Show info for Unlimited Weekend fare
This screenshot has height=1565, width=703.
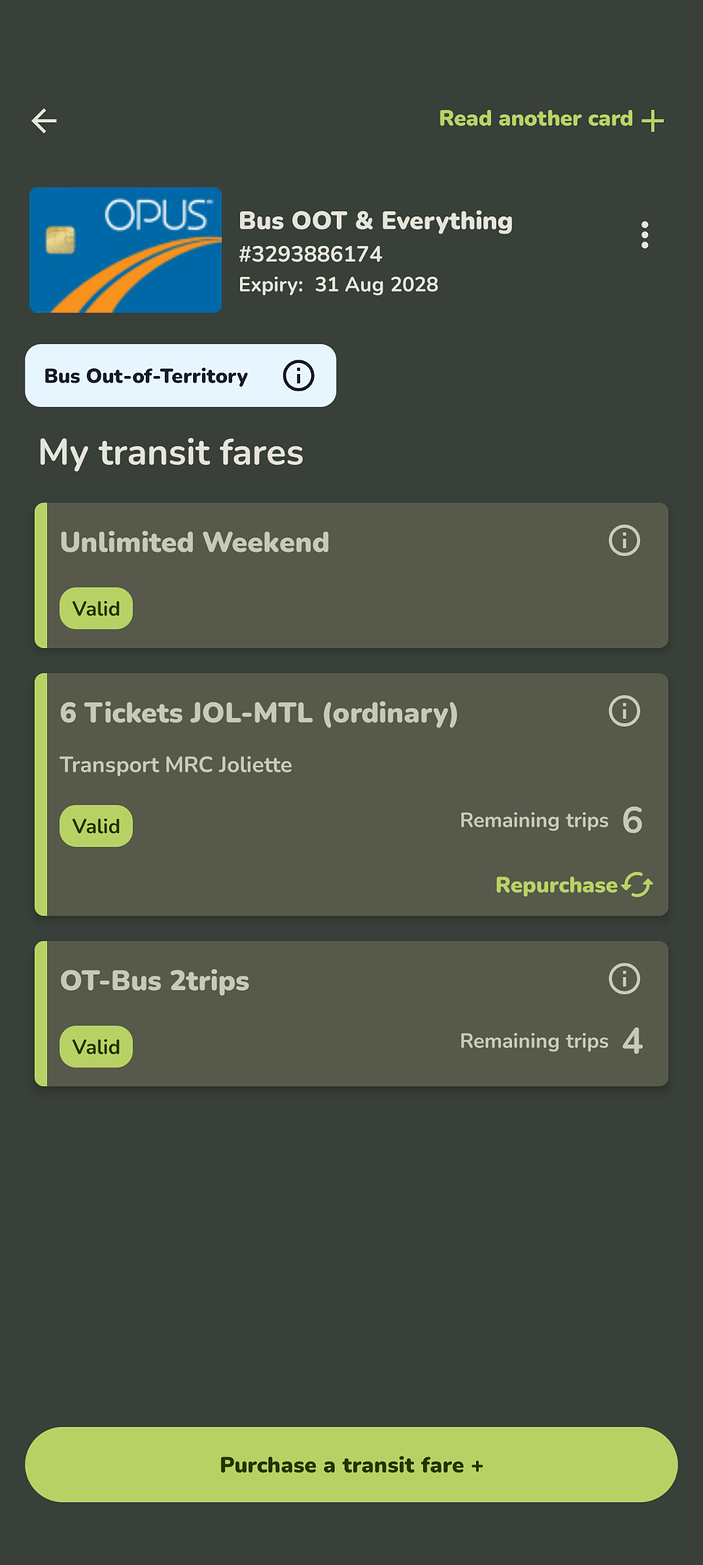[625, 541]
